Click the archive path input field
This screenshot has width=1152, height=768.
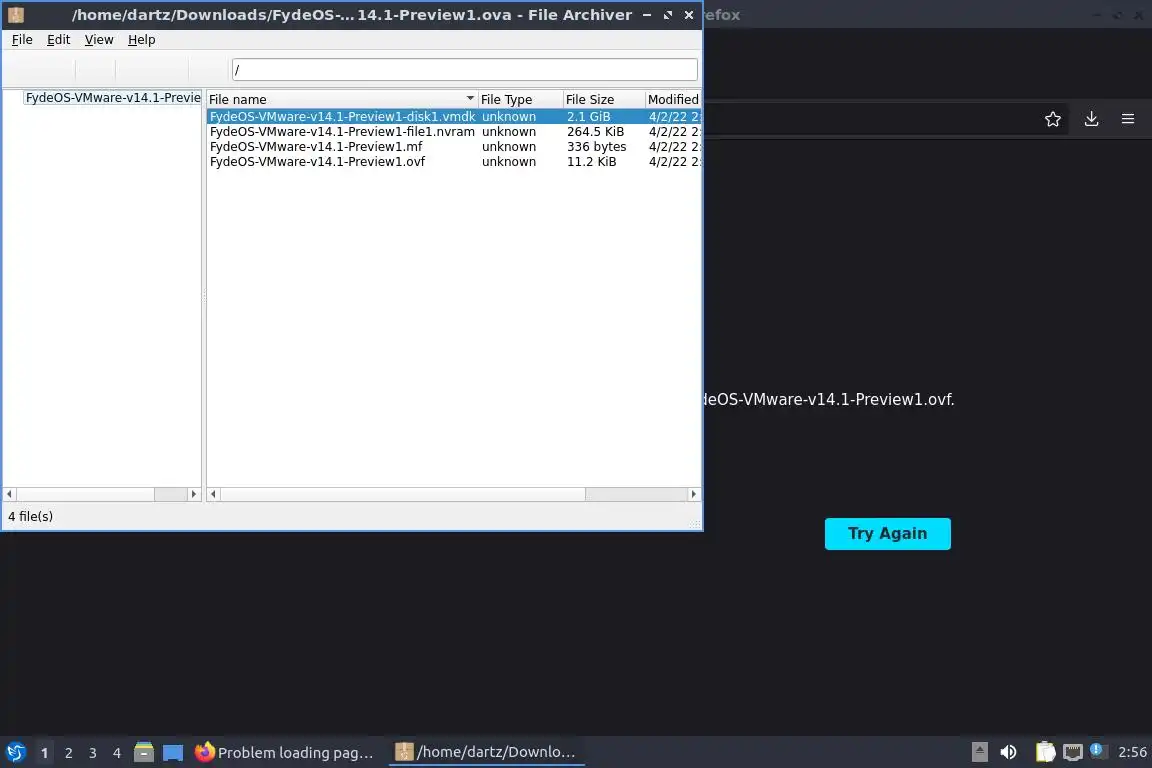coord(464,70)
